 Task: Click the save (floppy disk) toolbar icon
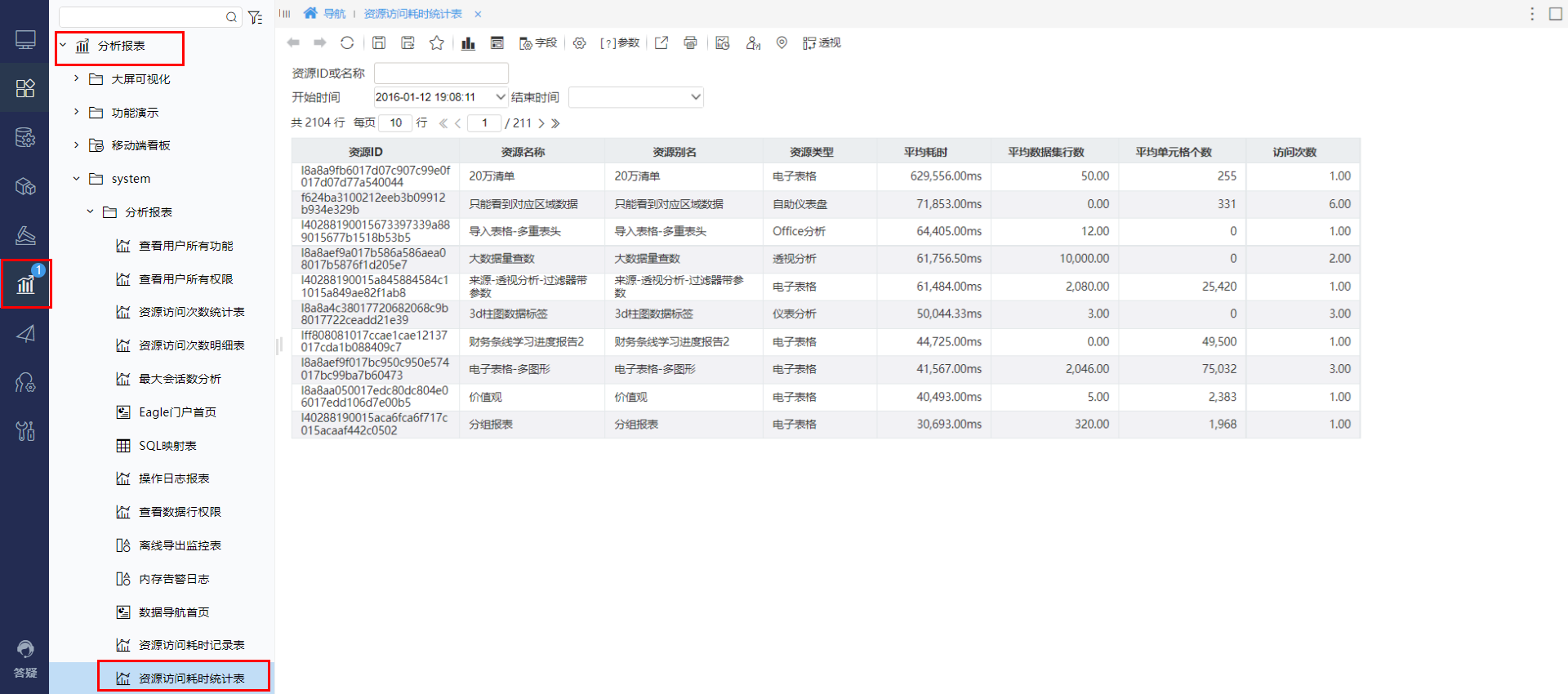[x=379, y=42]
